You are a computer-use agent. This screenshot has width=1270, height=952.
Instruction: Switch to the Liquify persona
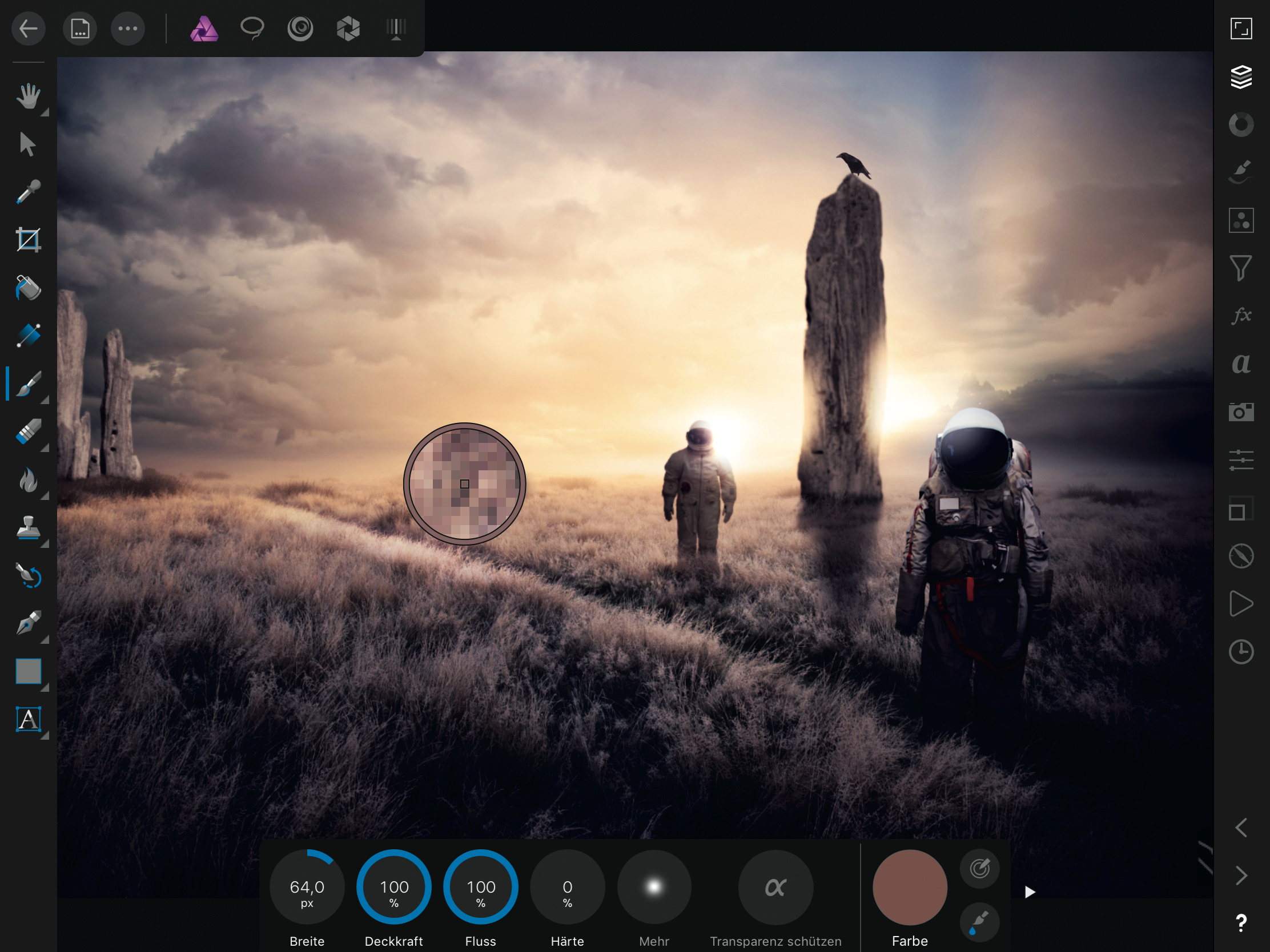(300, 28)
